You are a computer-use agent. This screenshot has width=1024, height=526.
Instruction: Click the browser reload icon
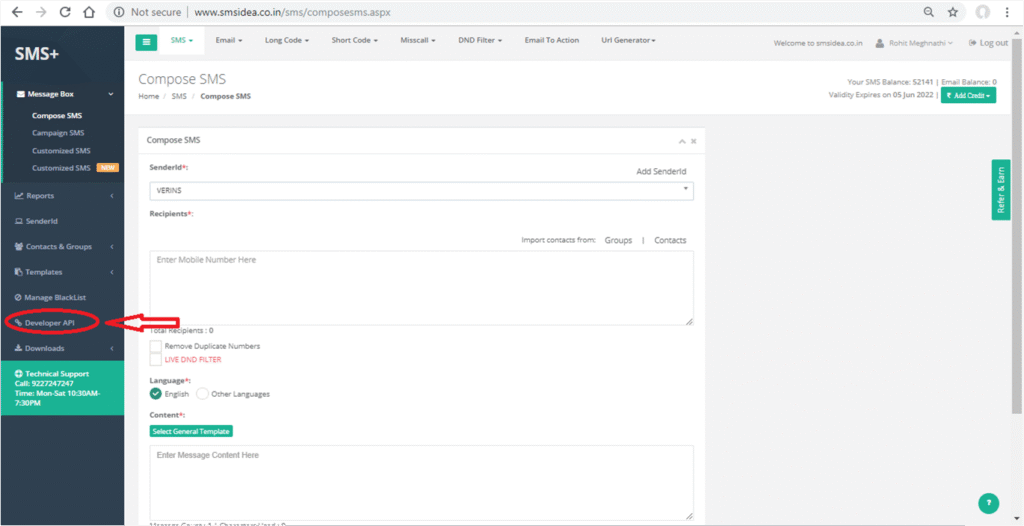65,13
